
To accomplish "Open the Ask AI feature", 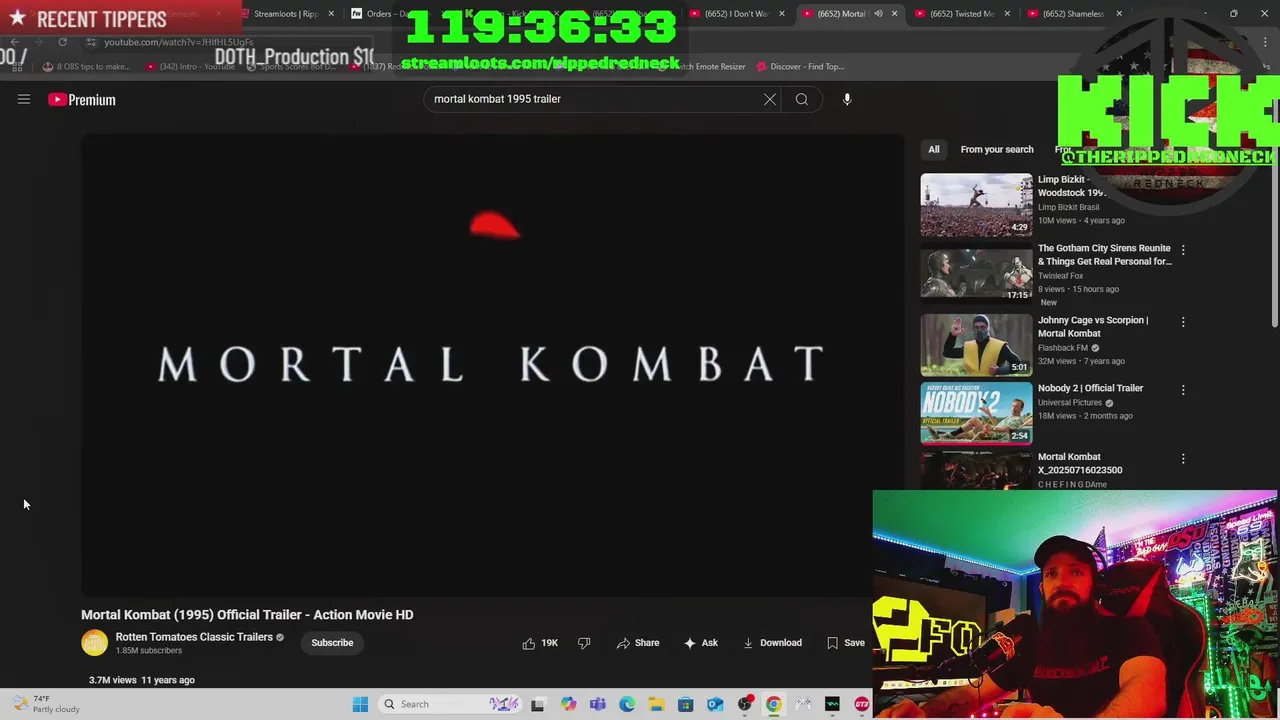I will (700, 643).
